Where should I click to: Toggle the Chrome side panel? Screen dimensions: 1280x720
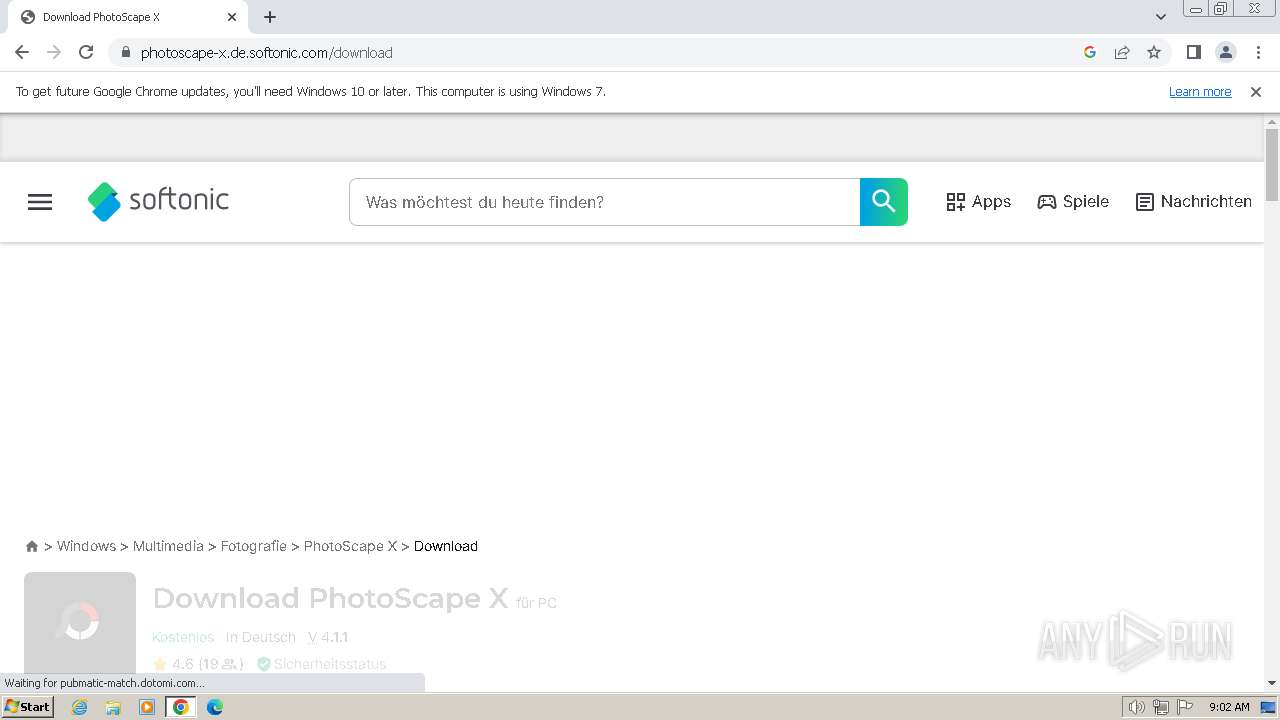pyautogui.click(x=1194, y=53)
